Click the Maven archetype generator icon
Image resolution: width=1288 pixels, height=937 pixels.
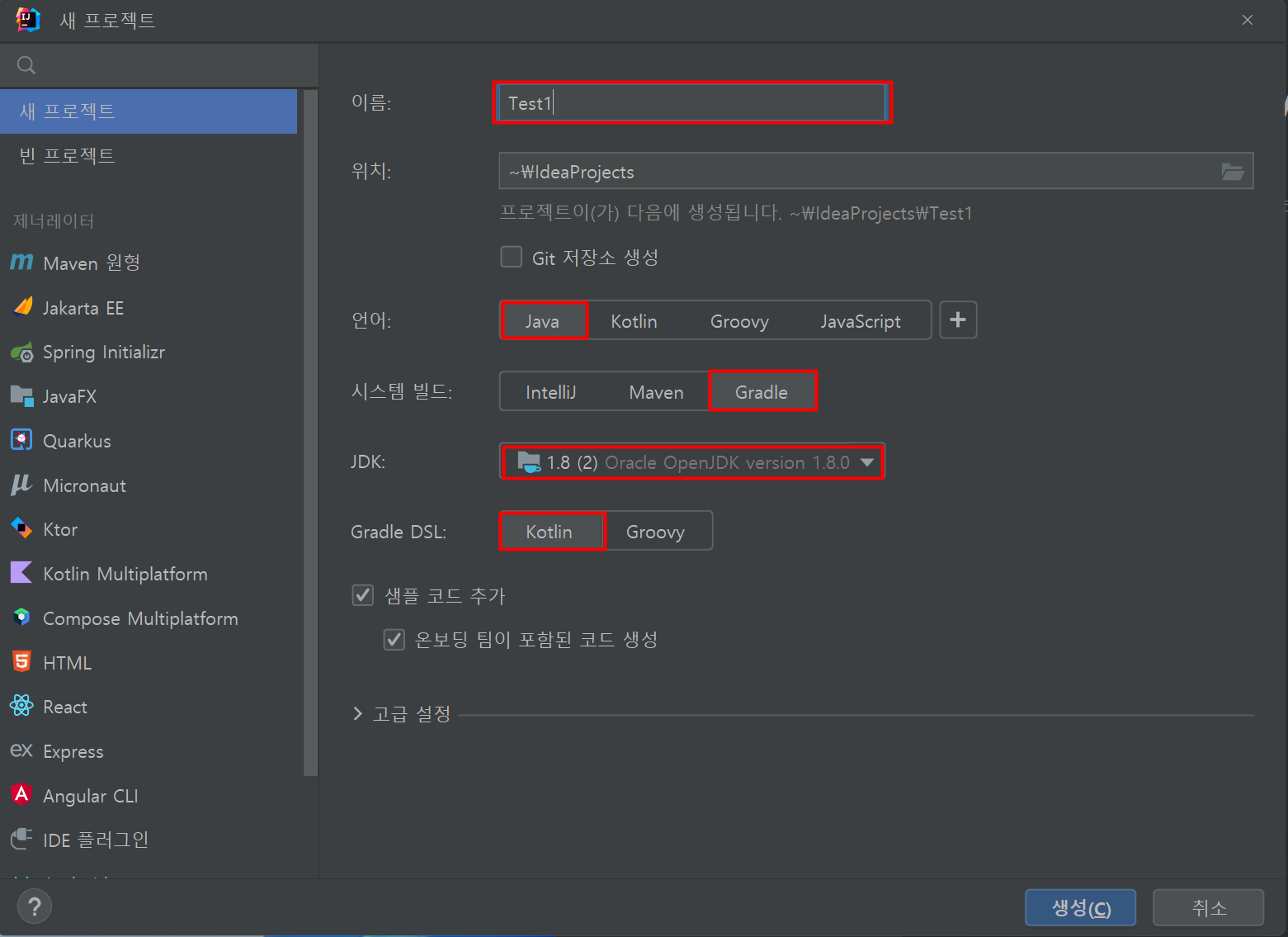click(21, 263)
